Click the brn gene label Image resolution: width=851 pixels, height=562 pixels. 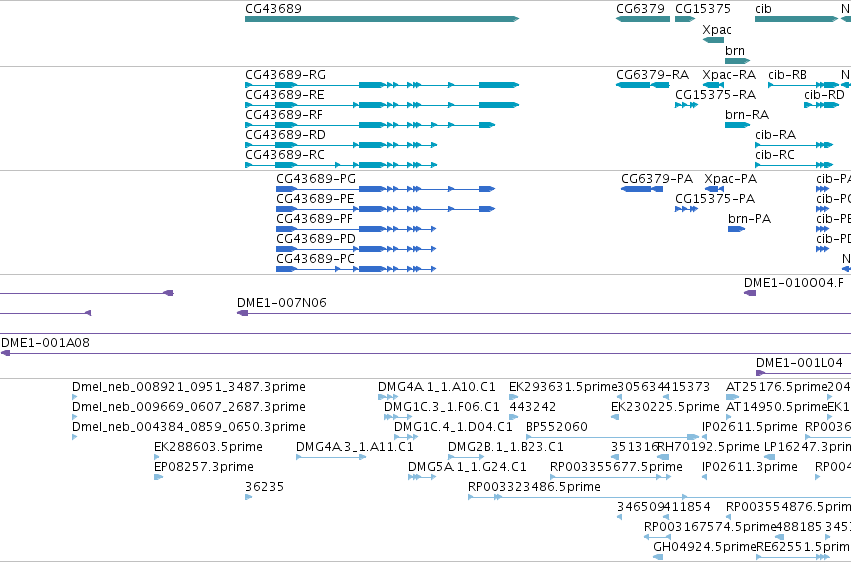pos(735,50)
